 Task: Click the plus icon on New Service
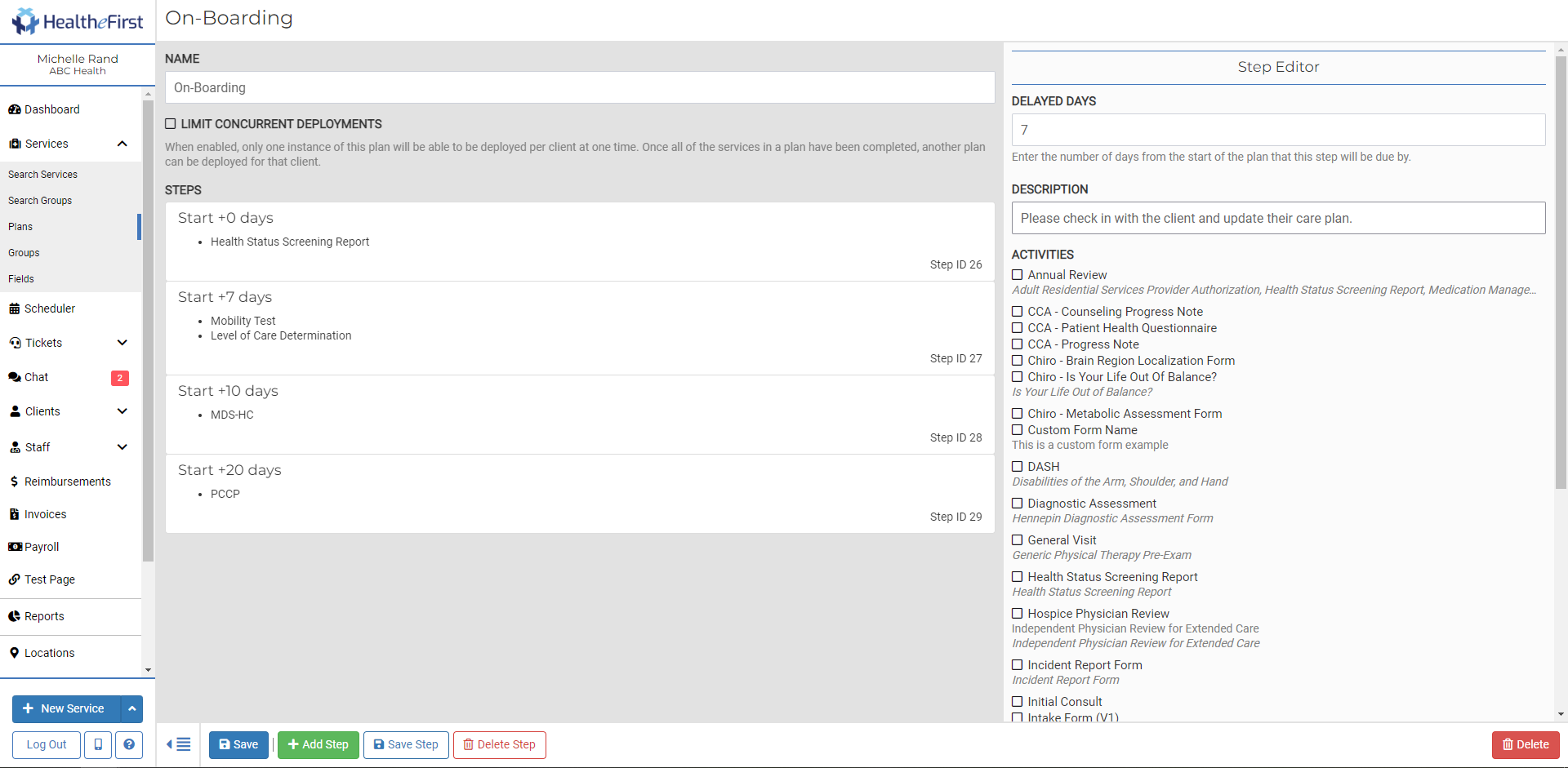pos(28,708)
